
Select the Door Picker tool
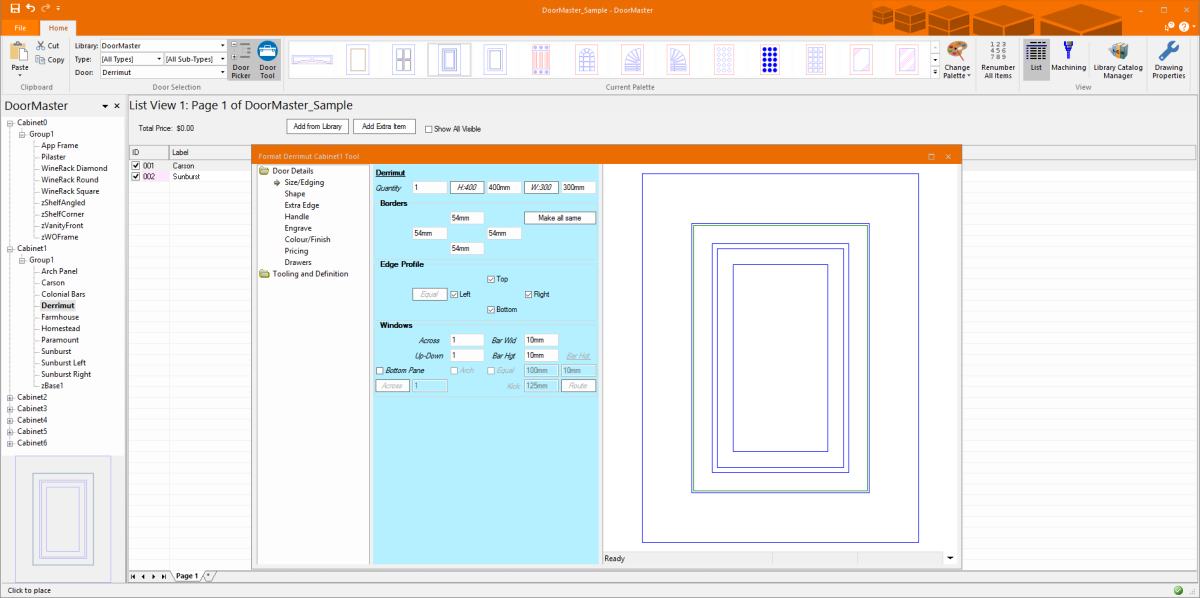tap(240, 58)
